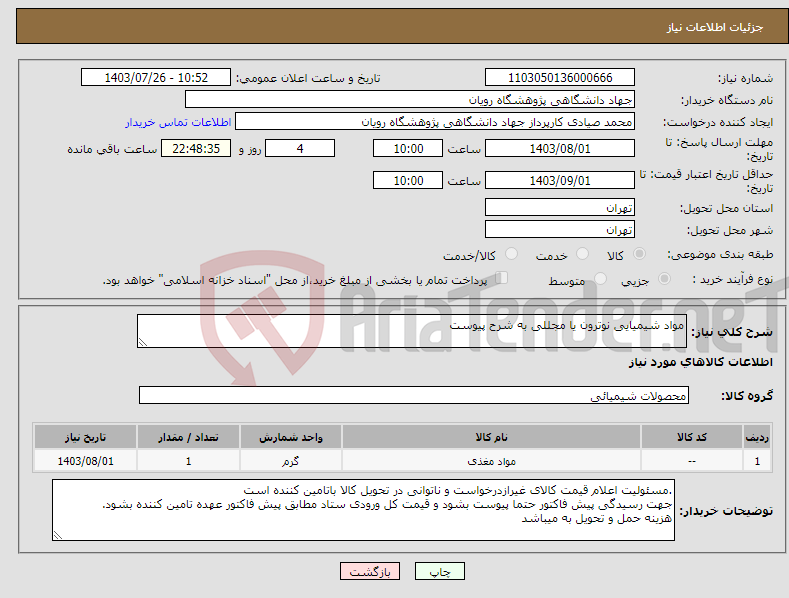This screenshot has width=789, height=598.
Task: Click the چاپ print button
Action: click(x=440, y=571)
